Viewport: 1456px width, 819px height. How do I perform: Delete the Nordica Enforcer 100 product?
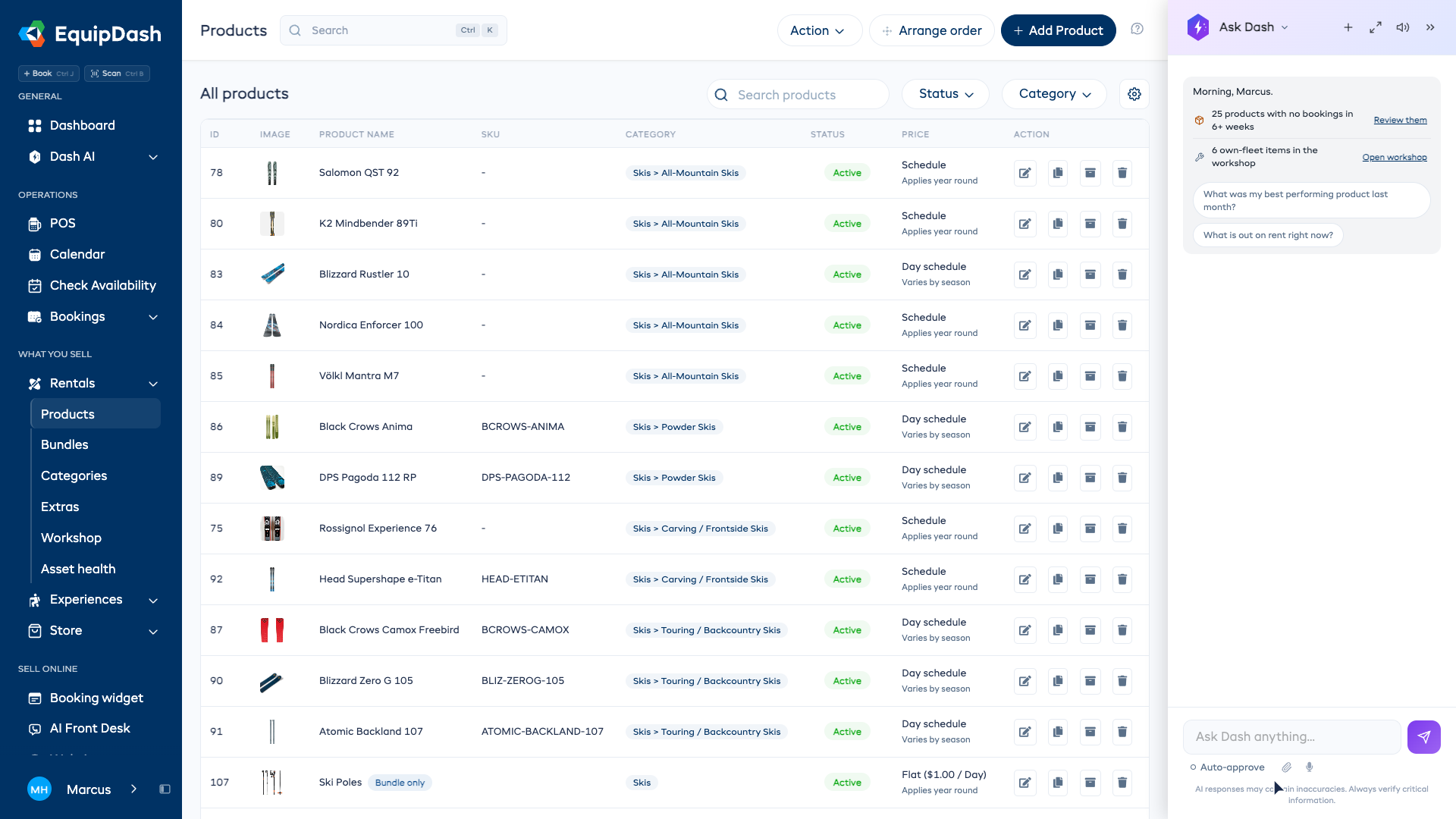click(x=1122, y=325)
